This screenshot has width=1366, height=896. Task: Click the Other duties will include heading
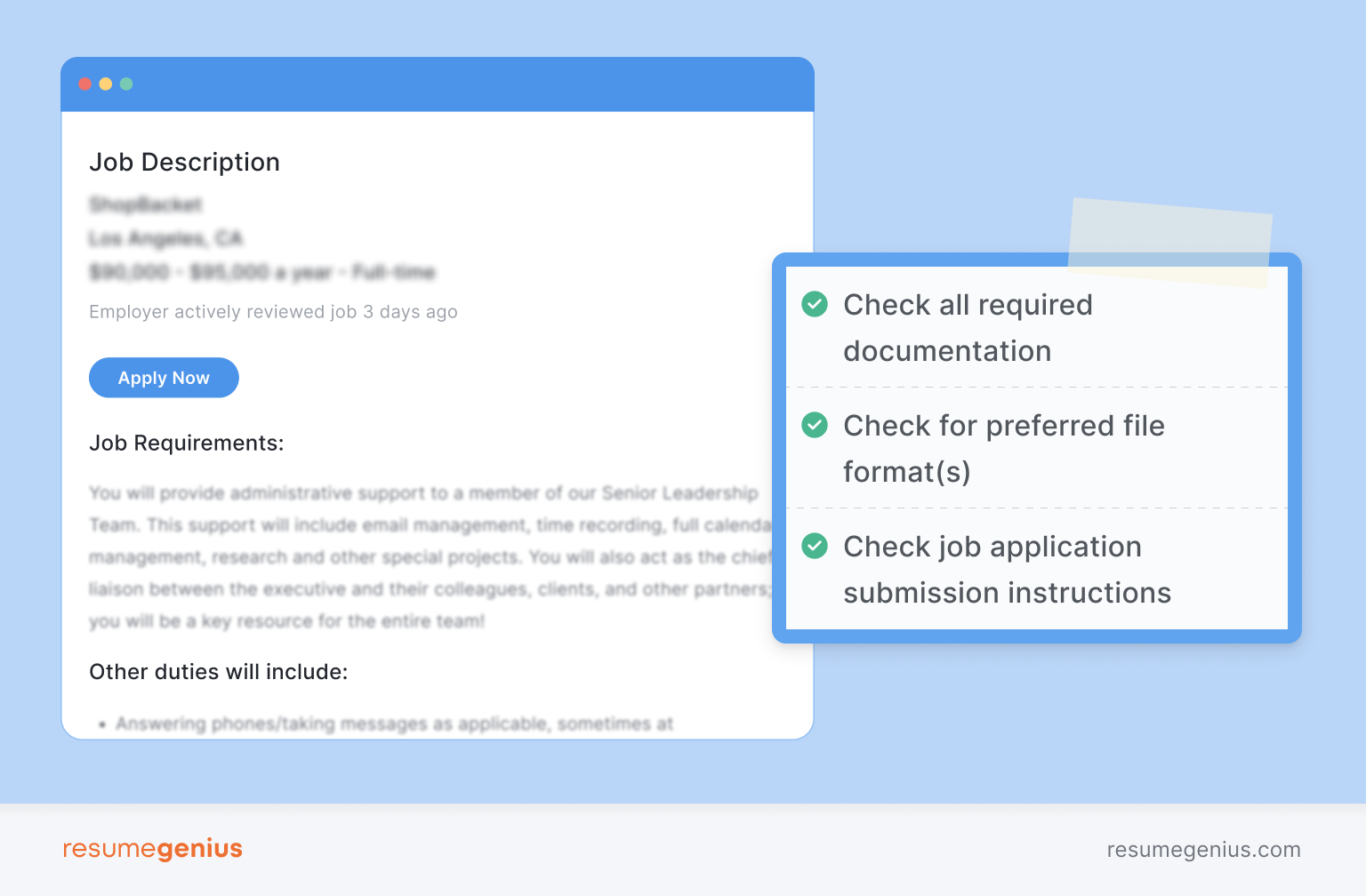point(219,671)
